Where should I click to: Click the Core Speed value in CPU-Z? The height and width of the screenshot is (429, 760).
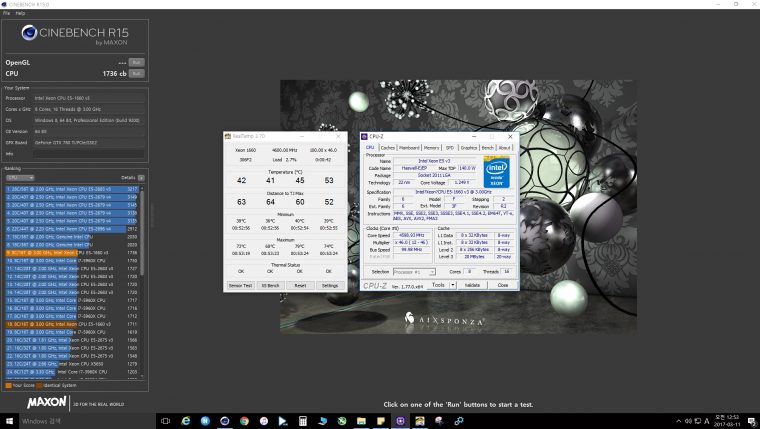point(412,235)
